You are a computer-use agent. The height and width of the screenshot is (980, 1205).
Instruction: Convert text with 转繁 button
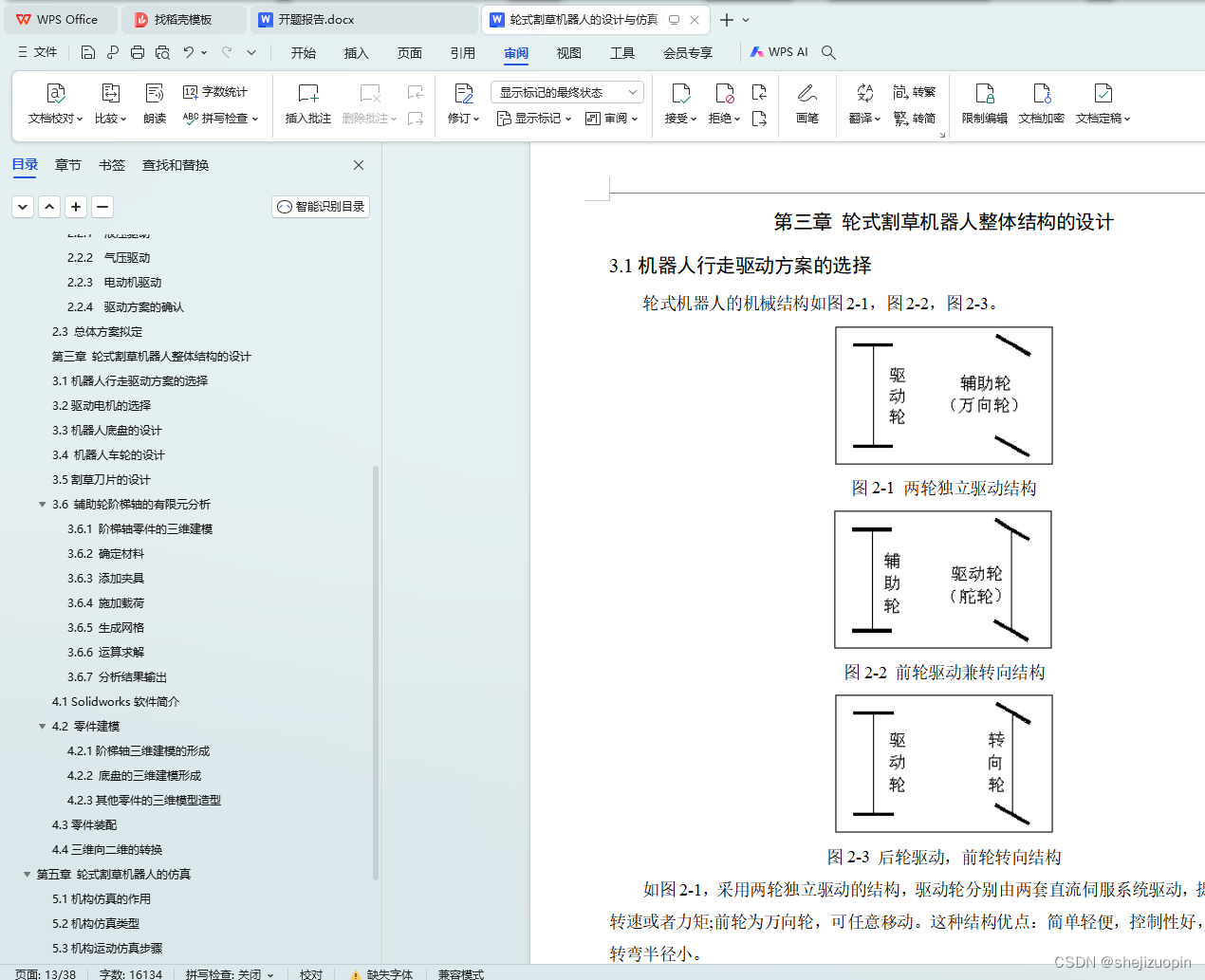tap(915, 92)
